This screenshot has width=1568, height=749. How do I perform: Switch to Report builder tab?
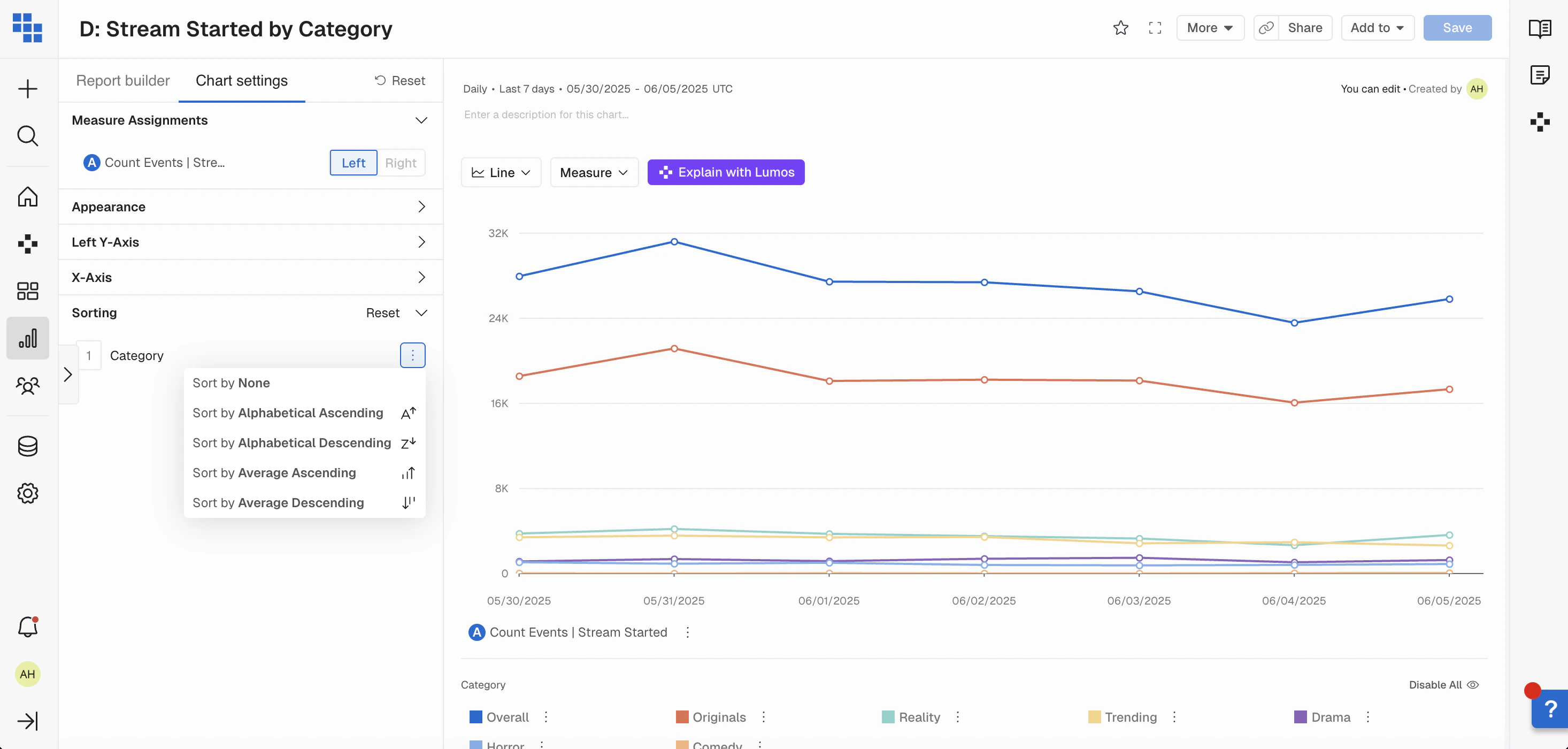(122, 80)
